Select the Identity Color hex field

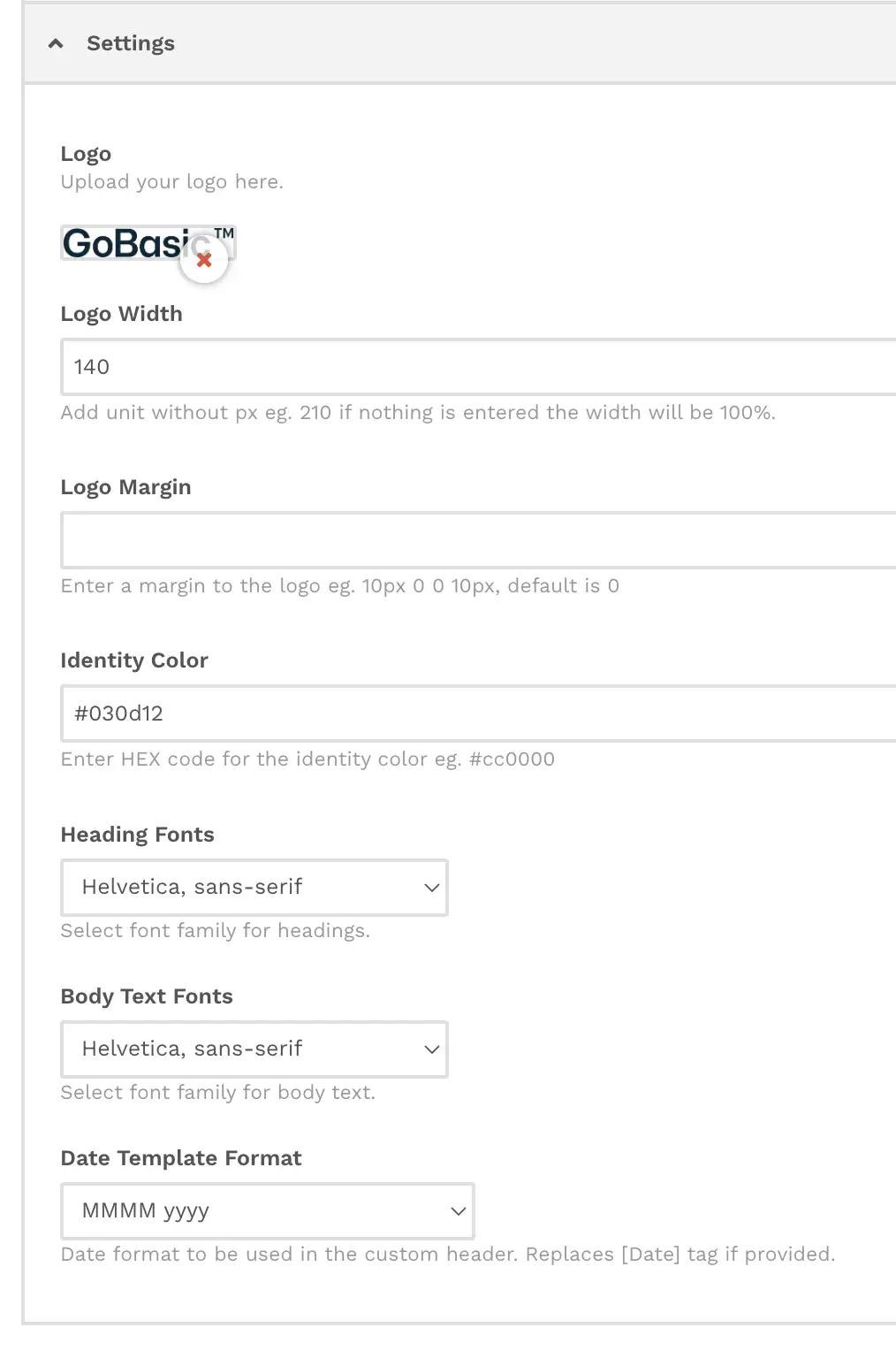[x=478, y=713]
